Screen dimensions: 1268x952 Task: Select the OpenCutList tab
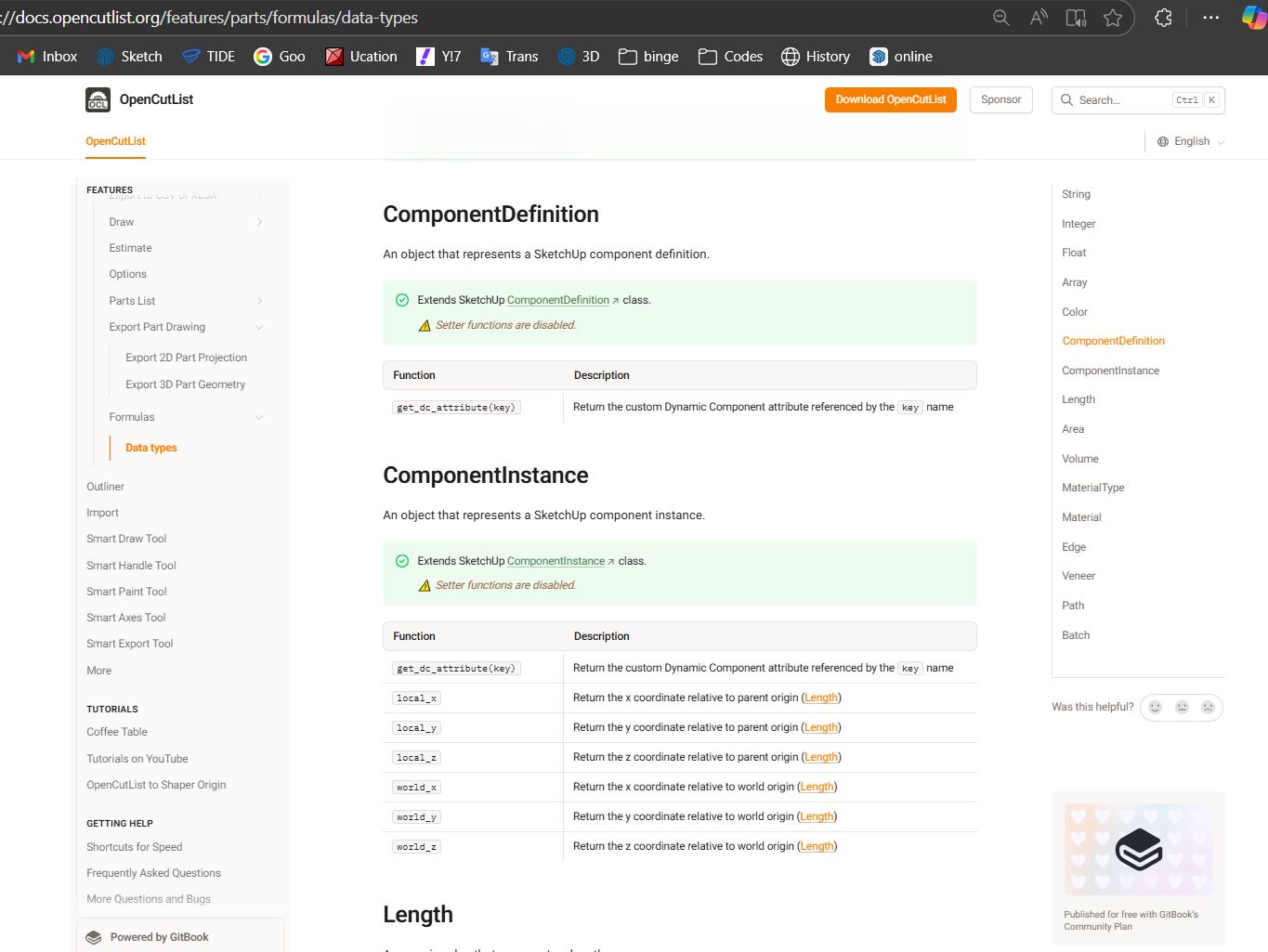115,141
